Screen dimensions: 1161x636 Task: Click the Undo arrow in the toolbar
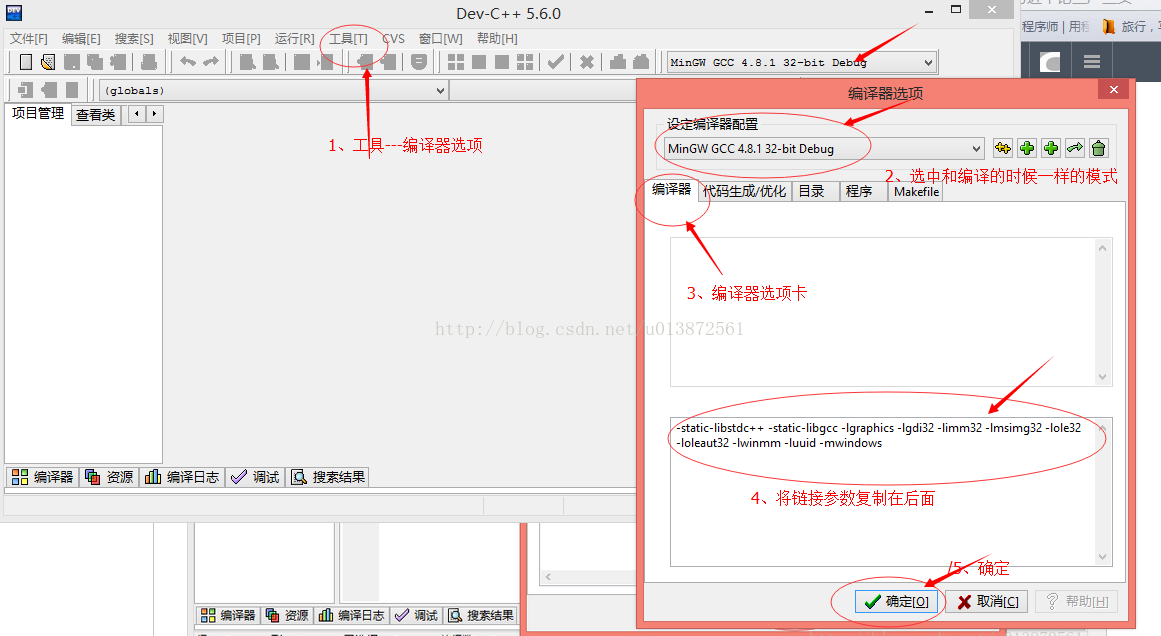(x=188, y=62)
